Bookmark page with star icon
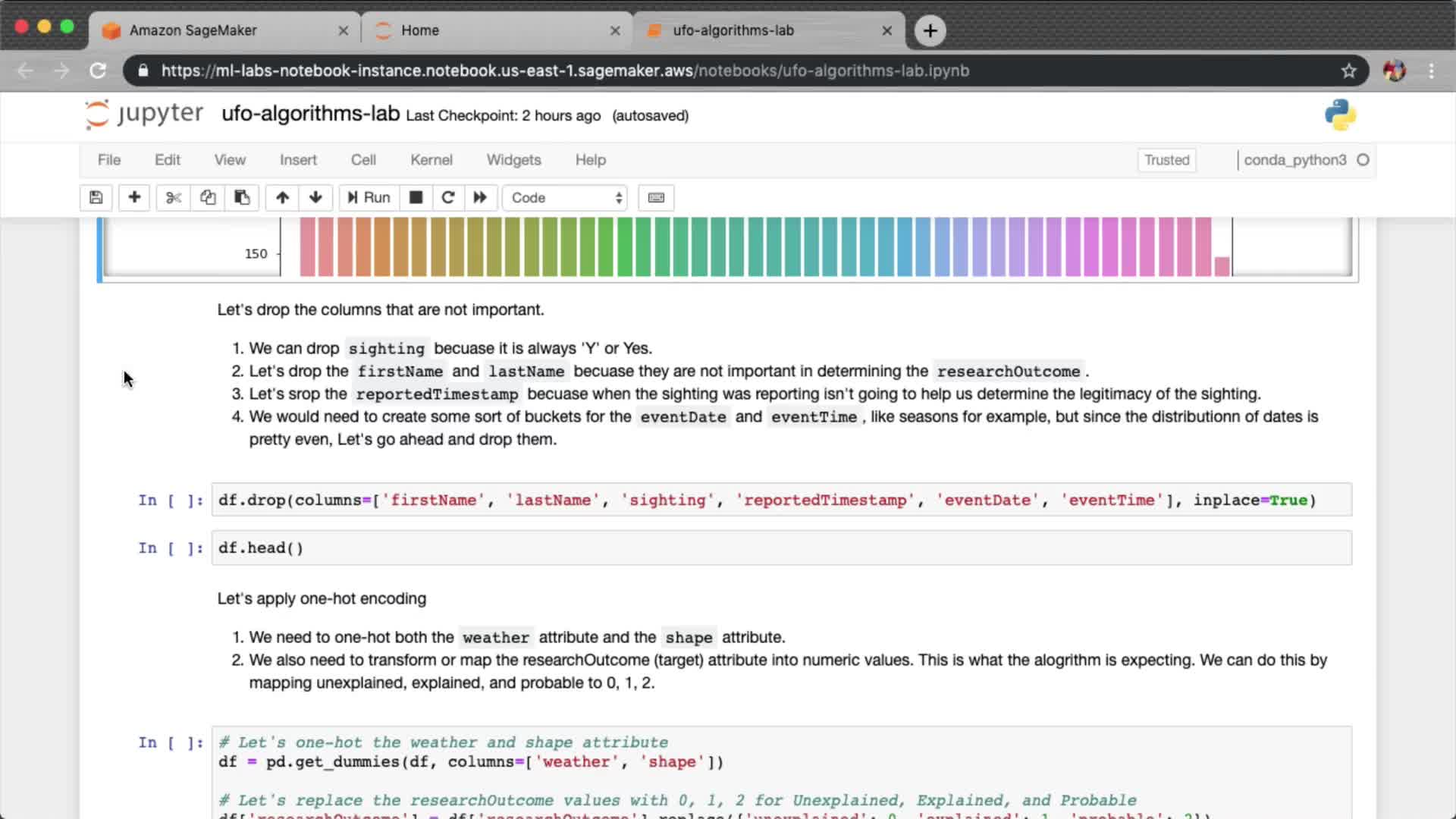 [x=1348, y=71]
